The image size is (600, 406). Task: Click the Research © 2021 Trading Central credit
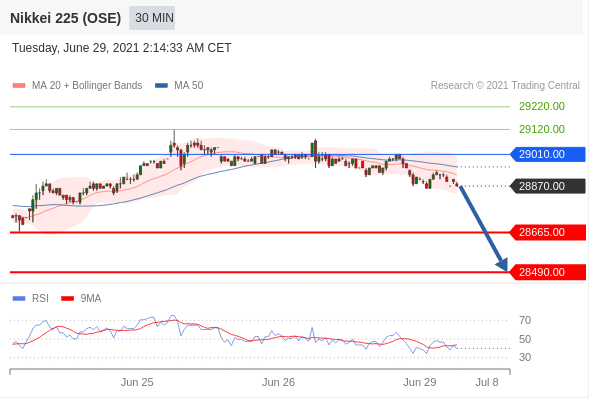click(505, 85)
